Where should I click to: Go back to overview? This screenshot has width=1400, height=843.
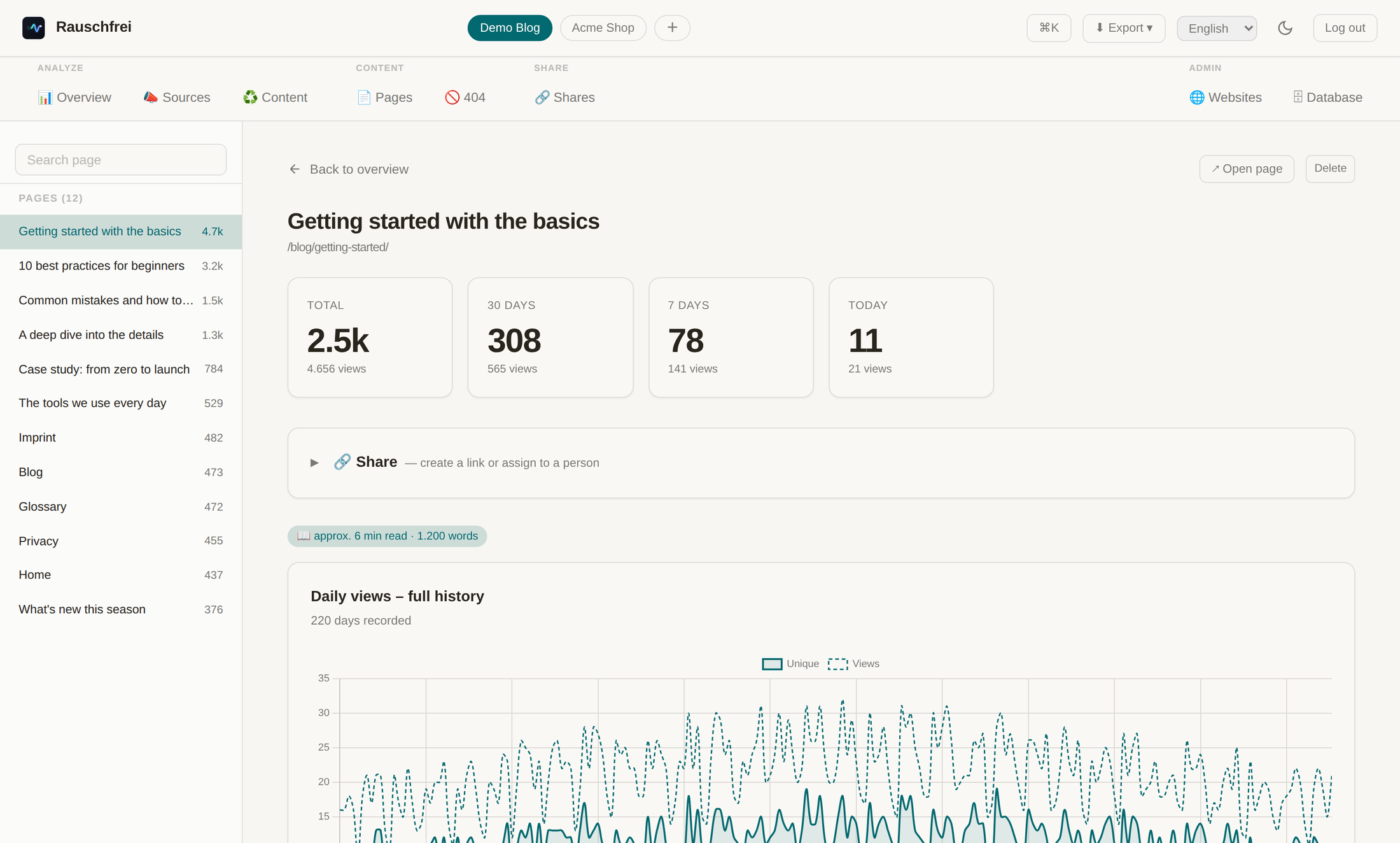[x=348, y=169]
